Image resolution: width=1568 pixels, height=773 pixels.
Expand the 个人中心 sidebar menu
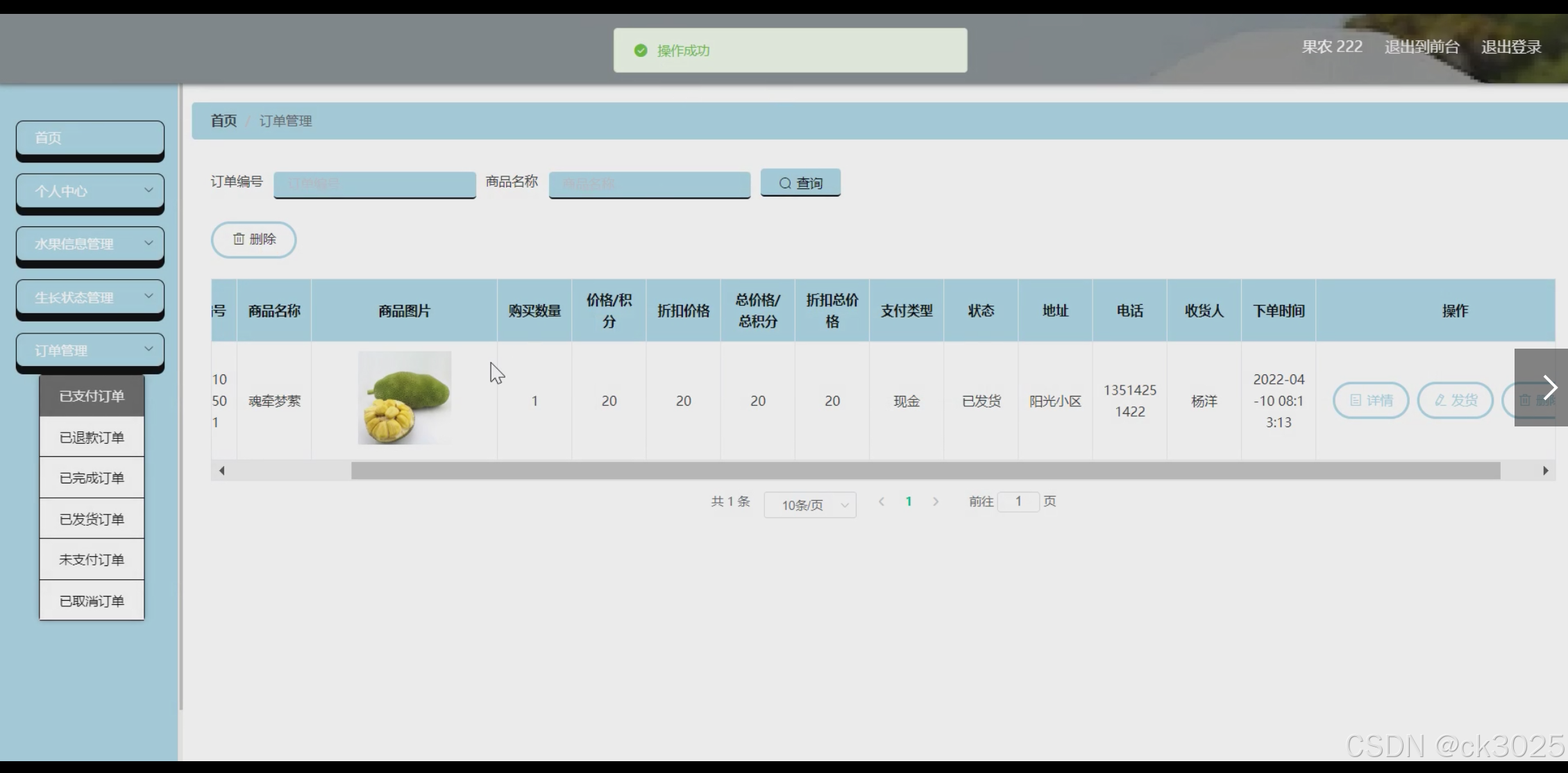[90, 191]
